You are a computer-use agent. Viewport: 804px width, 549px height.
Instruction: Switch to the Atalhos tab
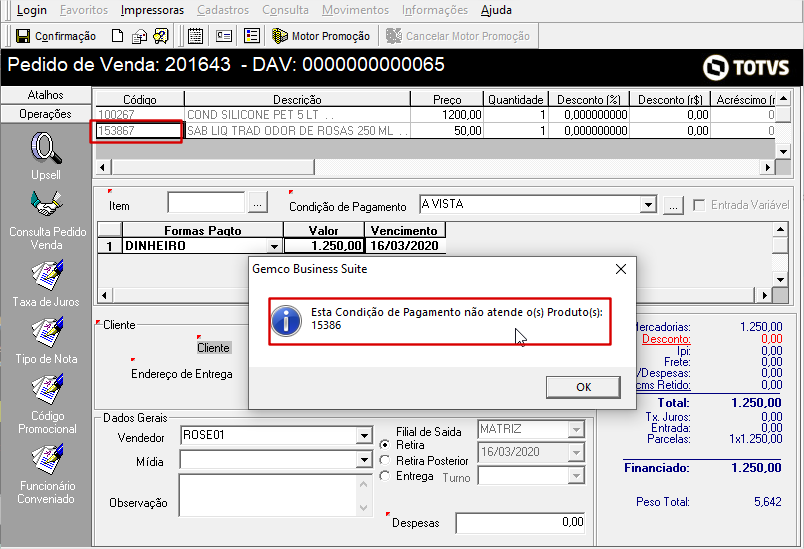coord(46,95)
